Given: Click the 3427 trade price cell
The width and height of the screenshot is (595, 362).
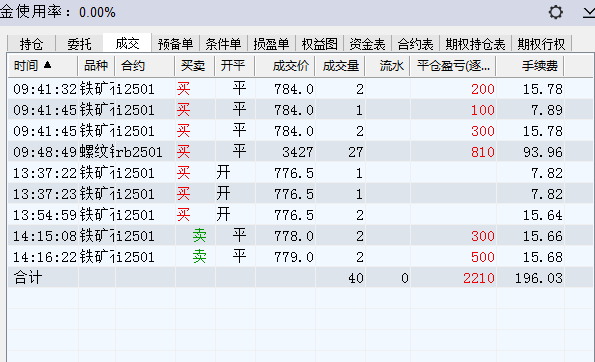Looking at the screenshot, I should tap(285, 152).
